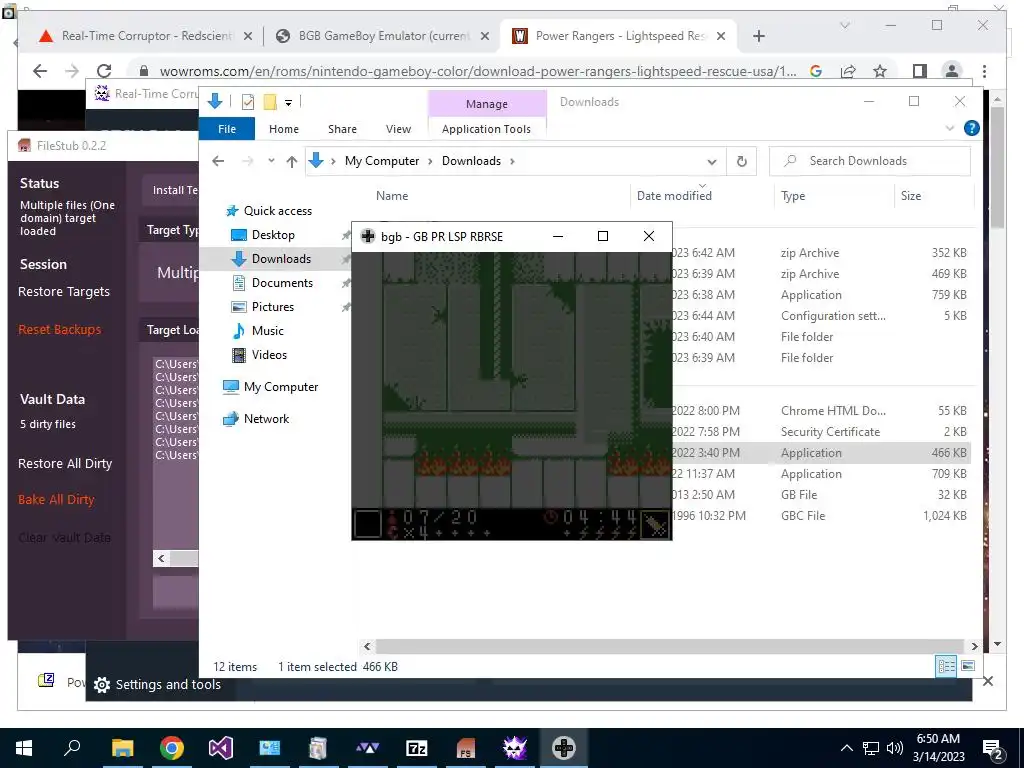Open the Customize Quick Access Toolbar dropdown
The height and width of the screenshot is (768, 1024).
(288, 103)
